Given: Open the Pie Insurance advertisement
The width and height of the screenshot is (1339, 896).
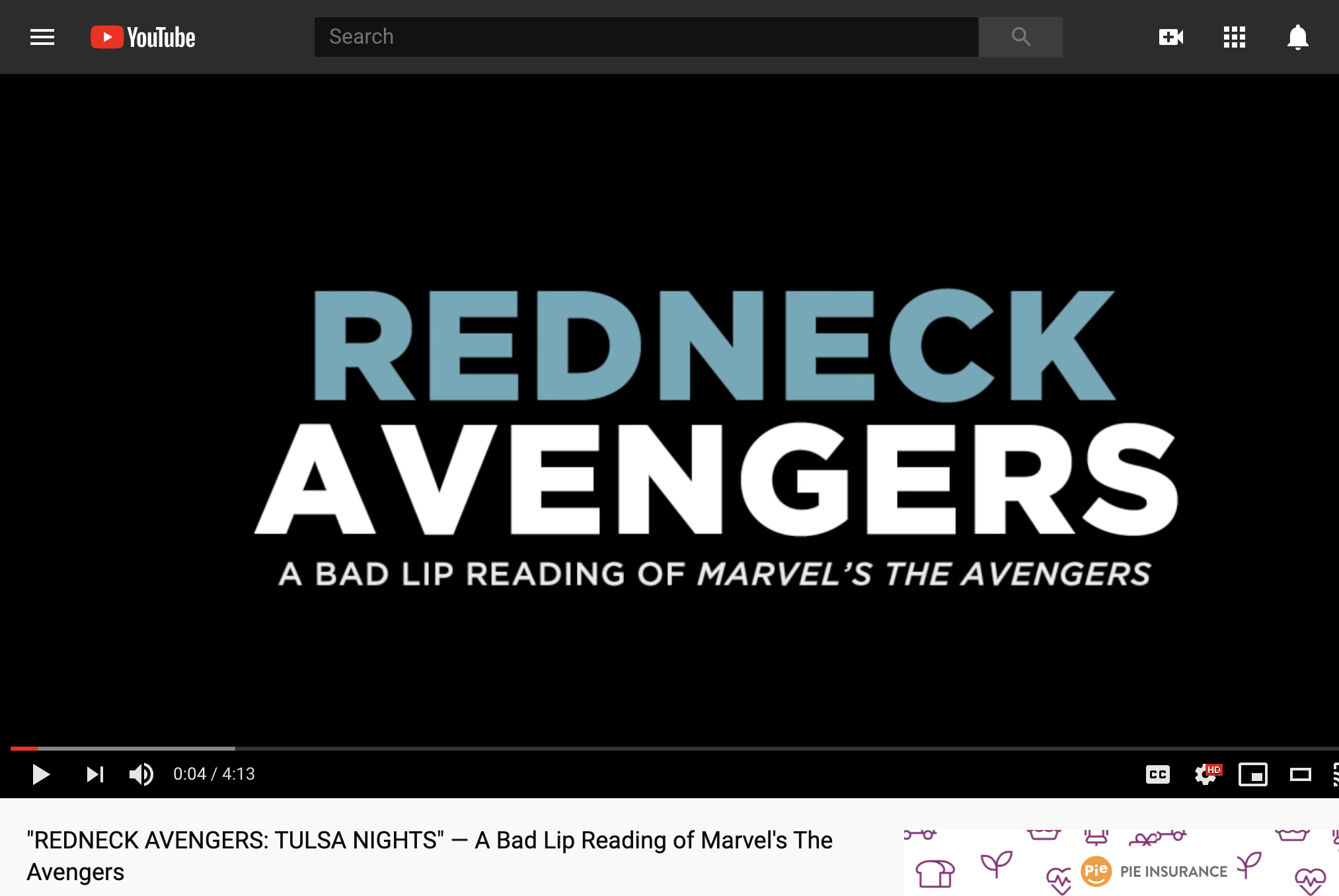Looking at the screenshot, I should coord(1121,863).
